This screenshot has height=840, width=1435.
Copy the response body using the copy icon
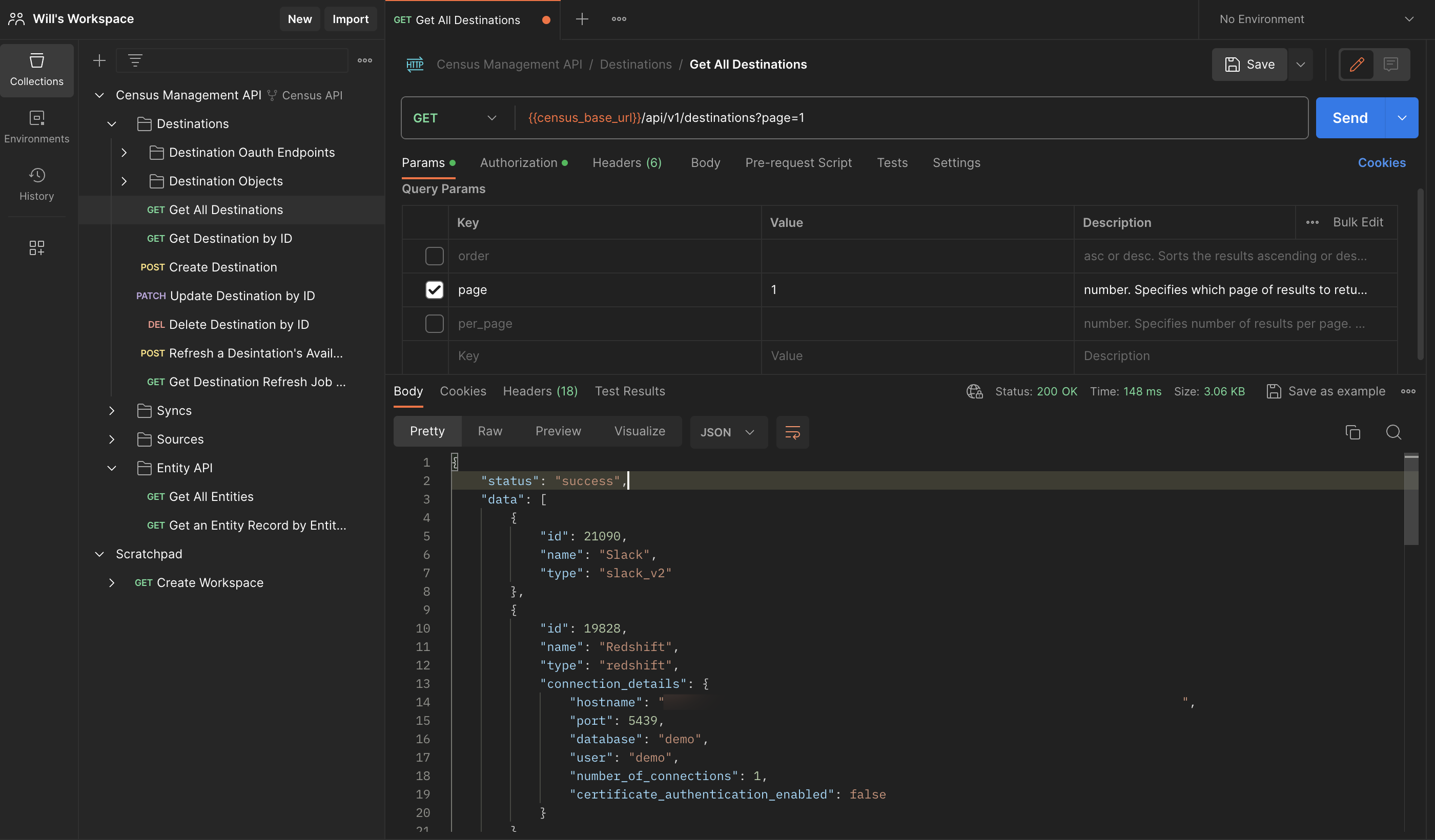[1353, 432]
